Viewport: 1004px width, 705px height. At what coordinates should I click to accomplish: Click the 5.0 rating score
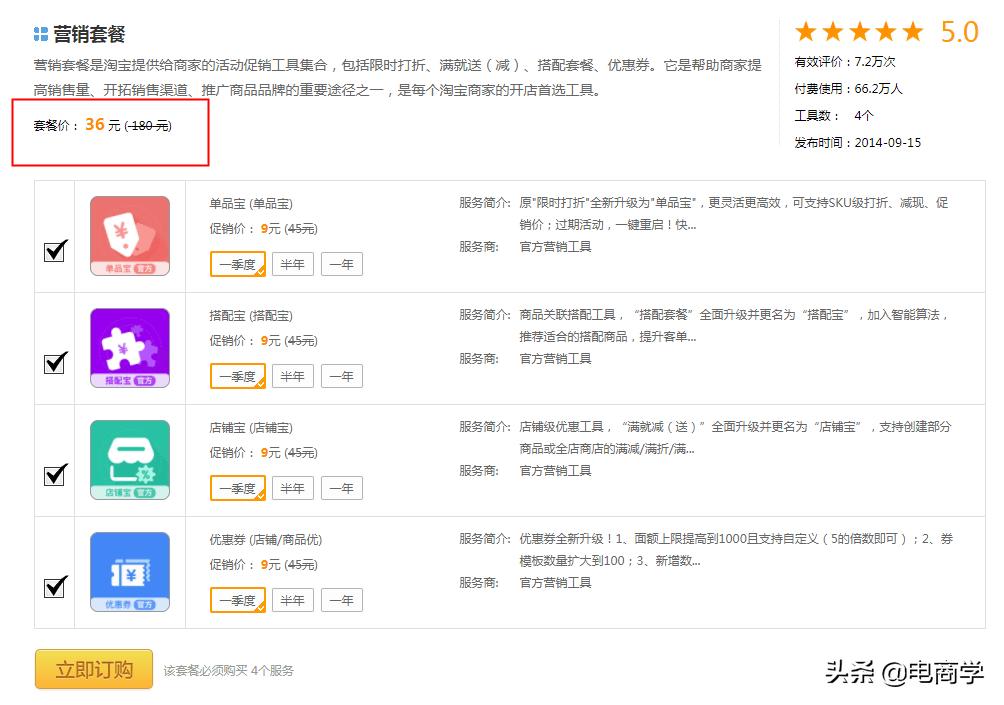coord(961,33)
